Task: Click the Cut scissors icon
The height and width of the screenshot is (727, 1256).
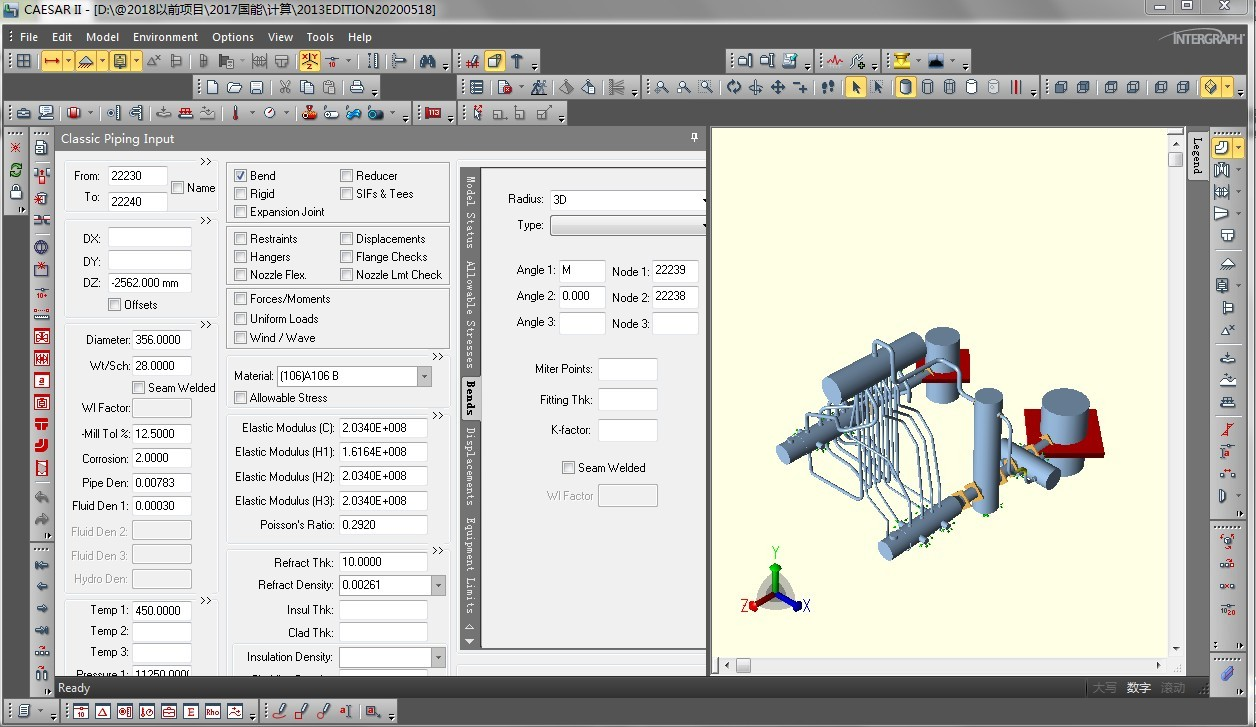Action: coord(285,87)
